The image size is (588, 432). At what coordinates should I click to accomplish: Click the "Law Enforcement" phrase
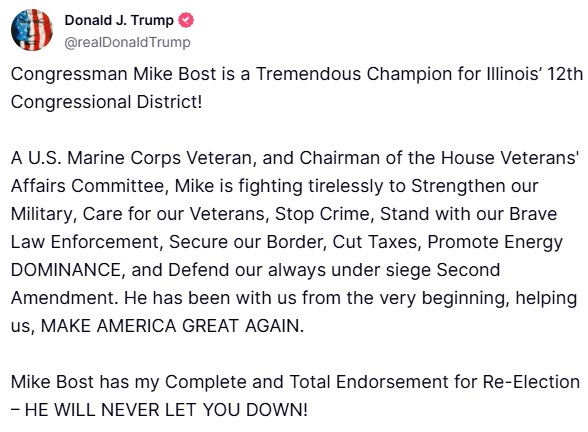(85, 242)
